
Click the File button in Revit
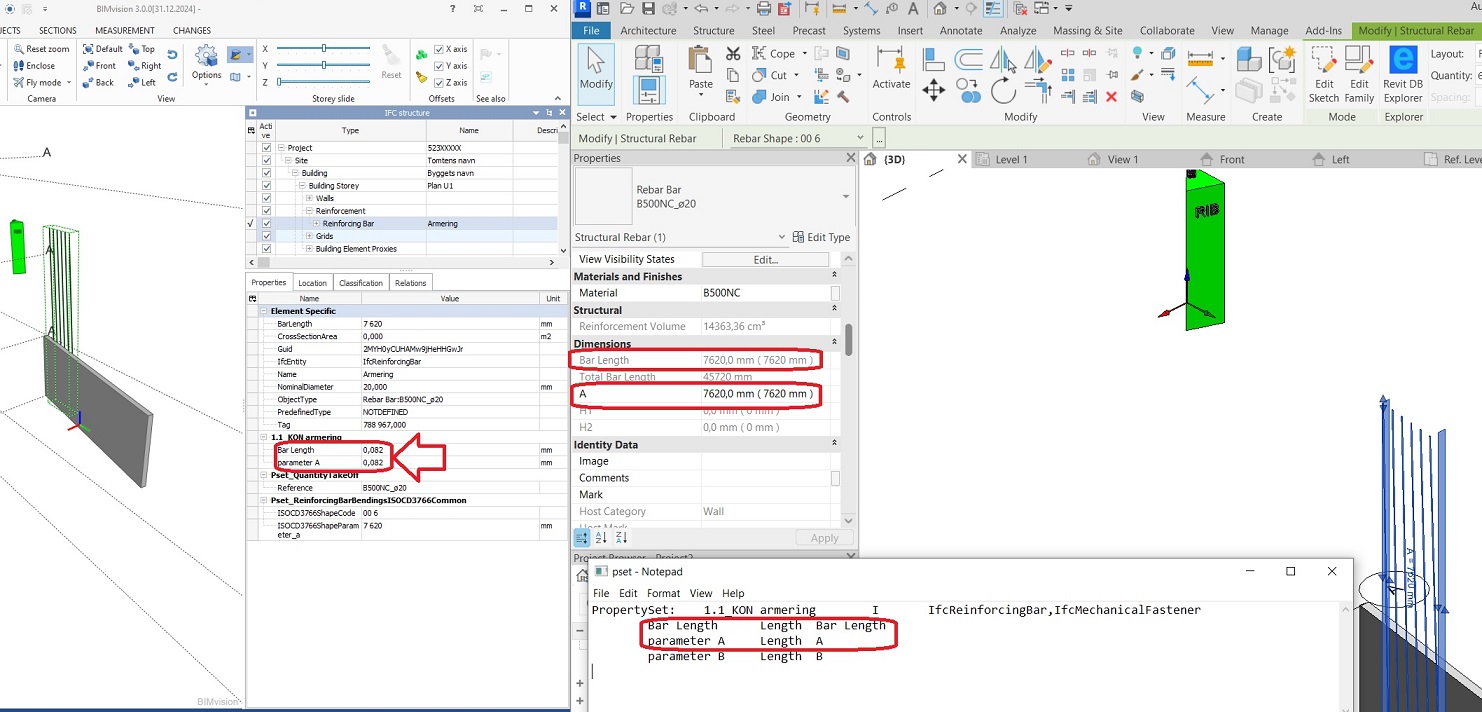(x=591, y=30)
